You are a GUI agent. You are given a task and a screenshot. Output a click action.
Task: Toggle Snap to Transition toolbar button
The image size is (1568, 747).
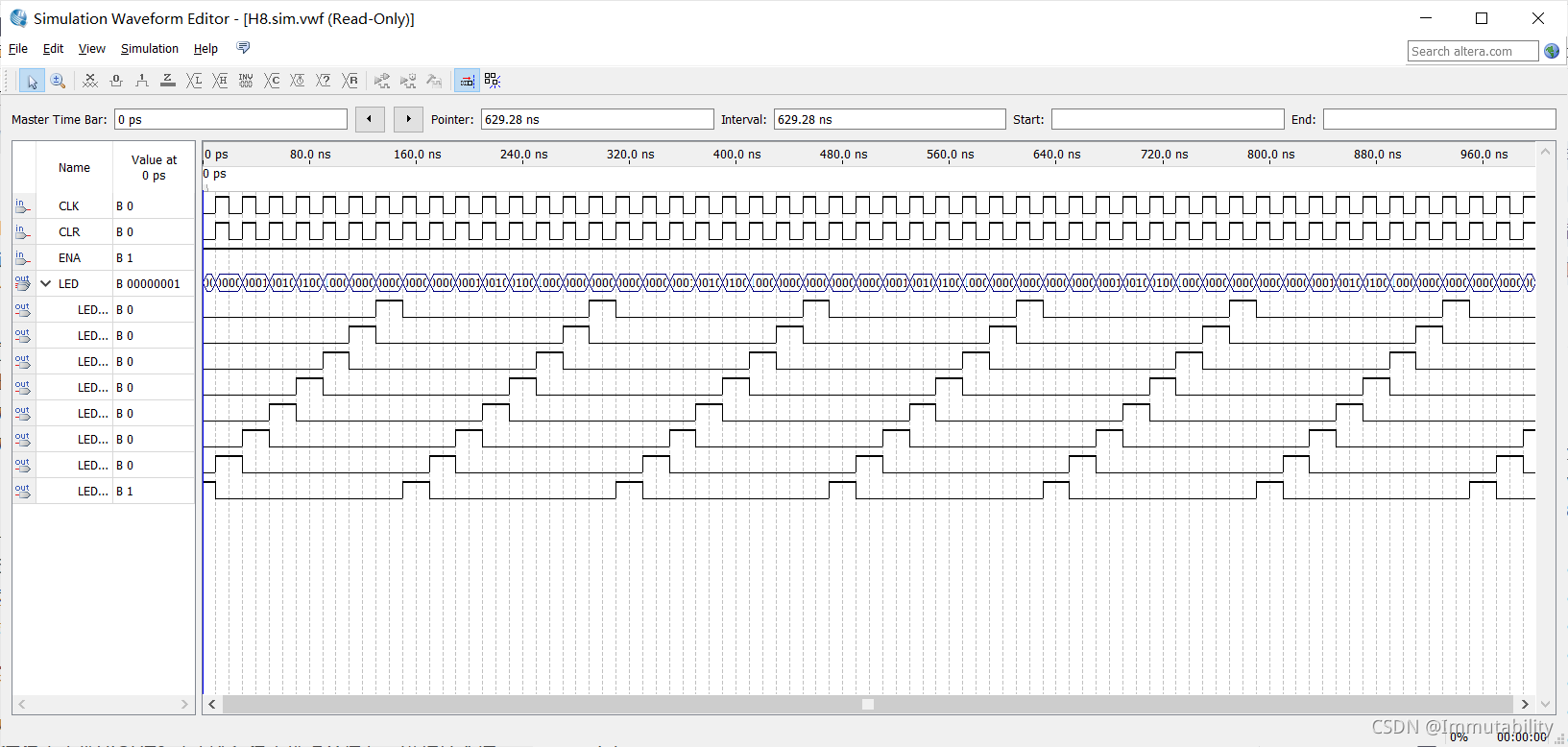pos(493,82)
